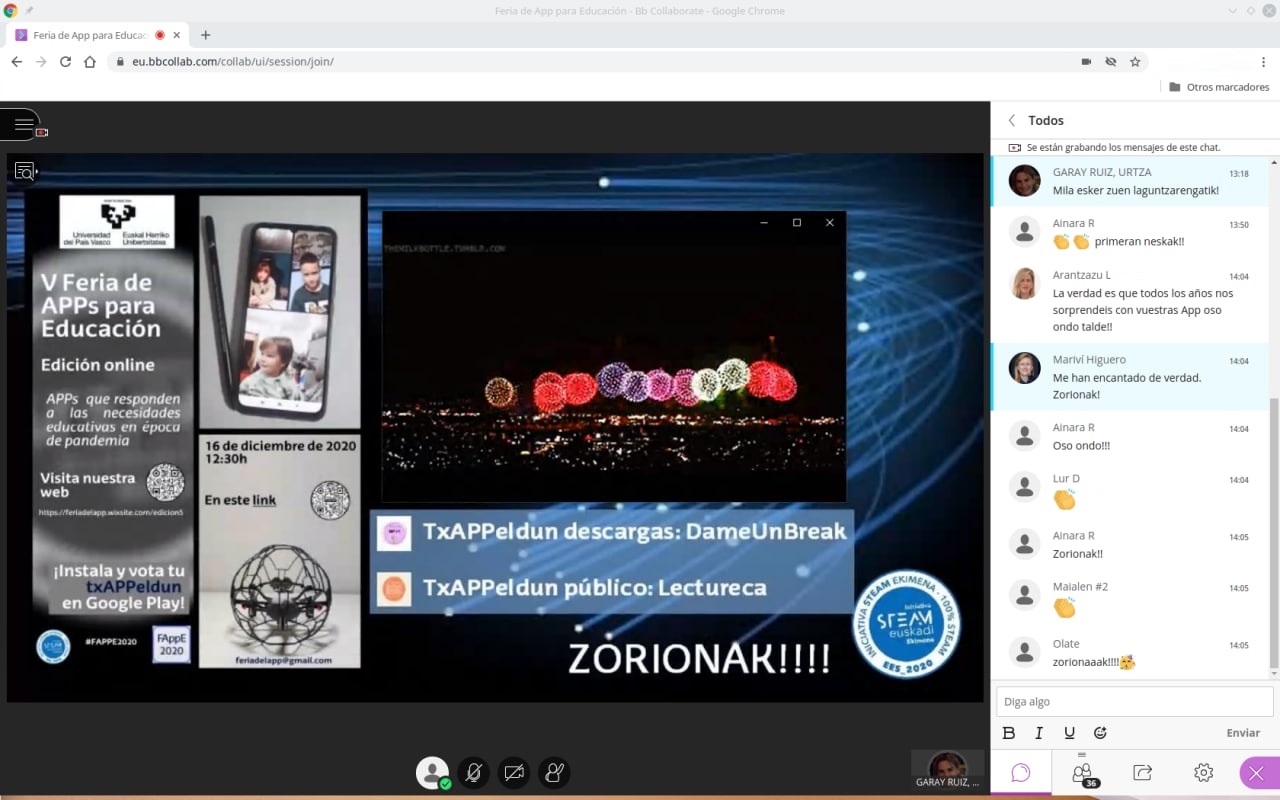Image resolution: width=1280 pixels, height=800 pixels.
Task: Open attendees panel with 36 badge
Action: [1082, 773]
